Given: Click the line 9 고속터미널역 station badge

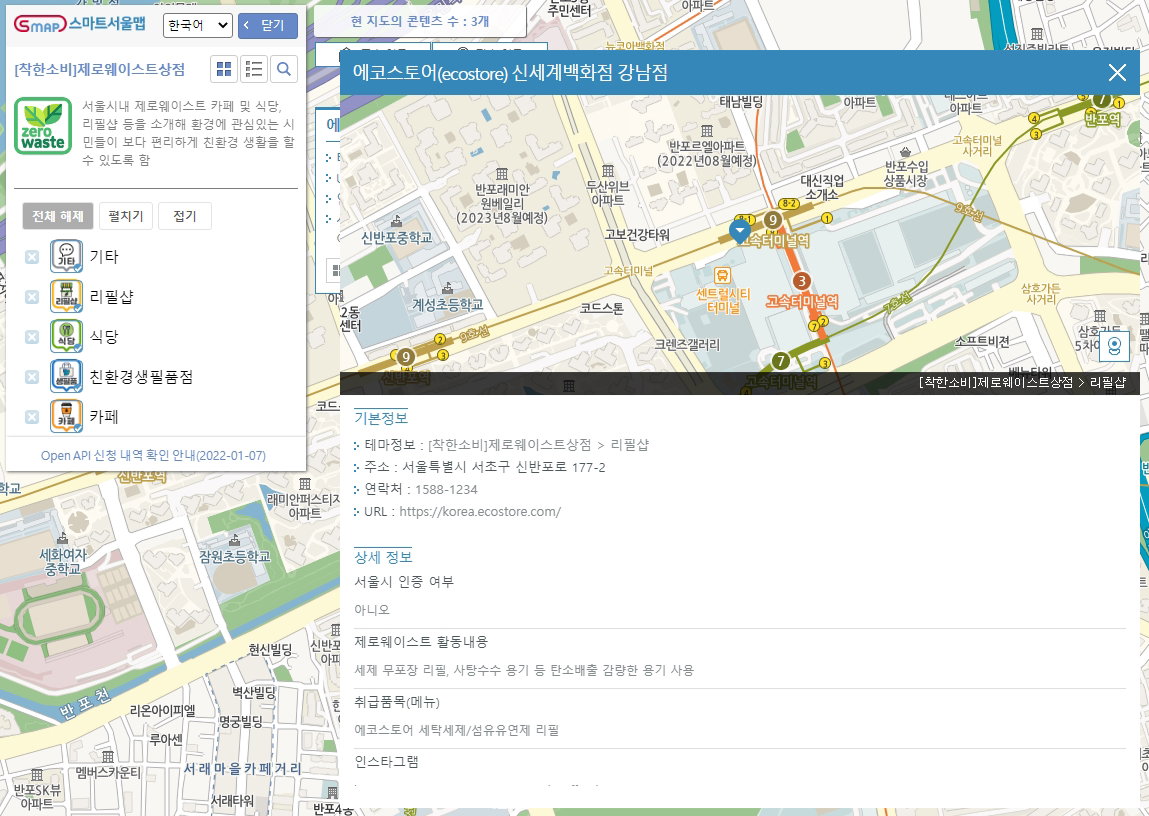Looking at the screenshot, I should tap(772, 219).
